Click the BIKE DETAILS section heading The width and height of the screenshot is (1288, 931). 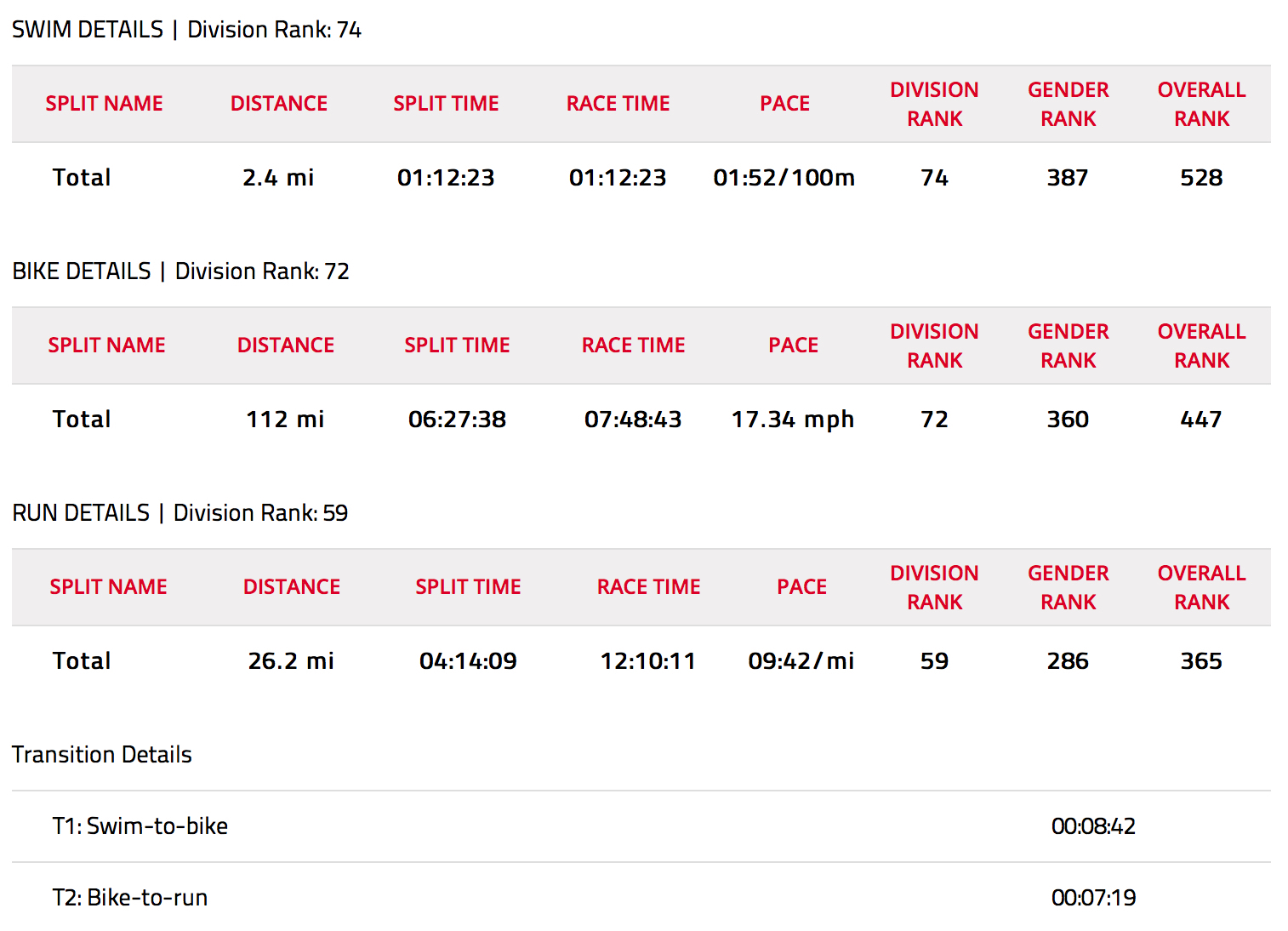pyautogui.click(x=180, y=271)
